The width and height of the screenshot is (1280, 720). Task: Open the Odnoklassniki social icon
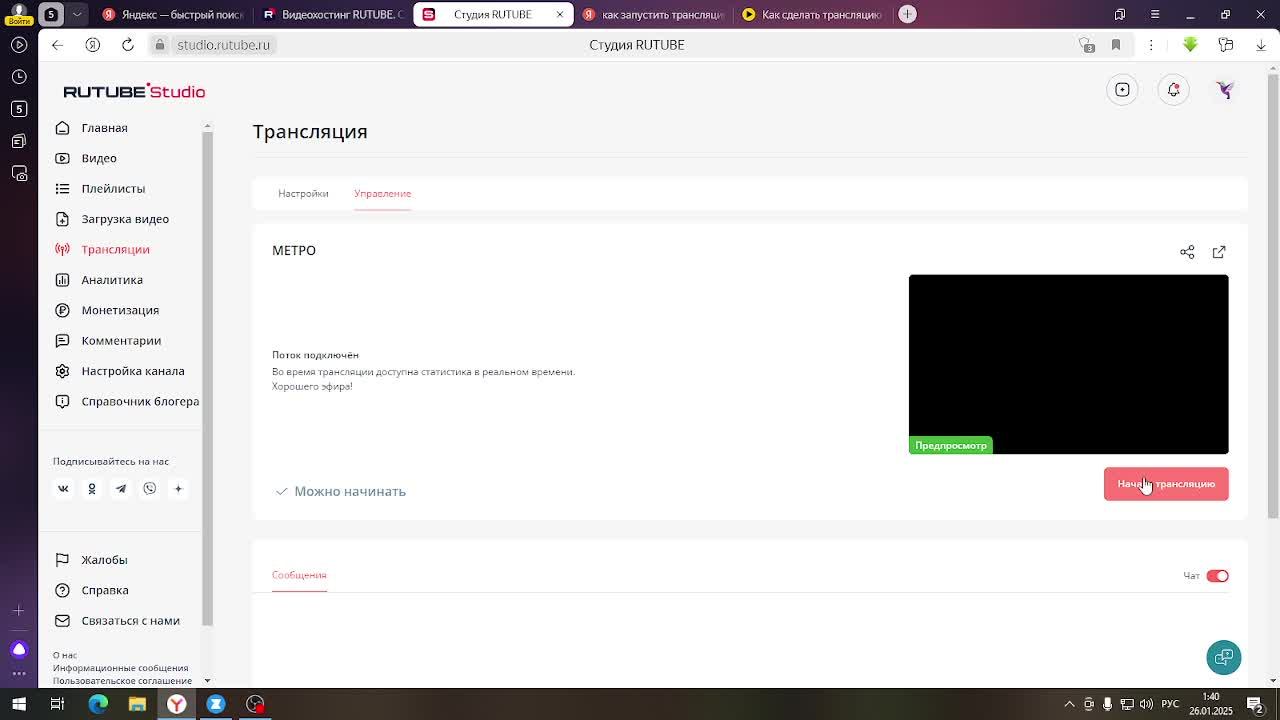[92, 489]
